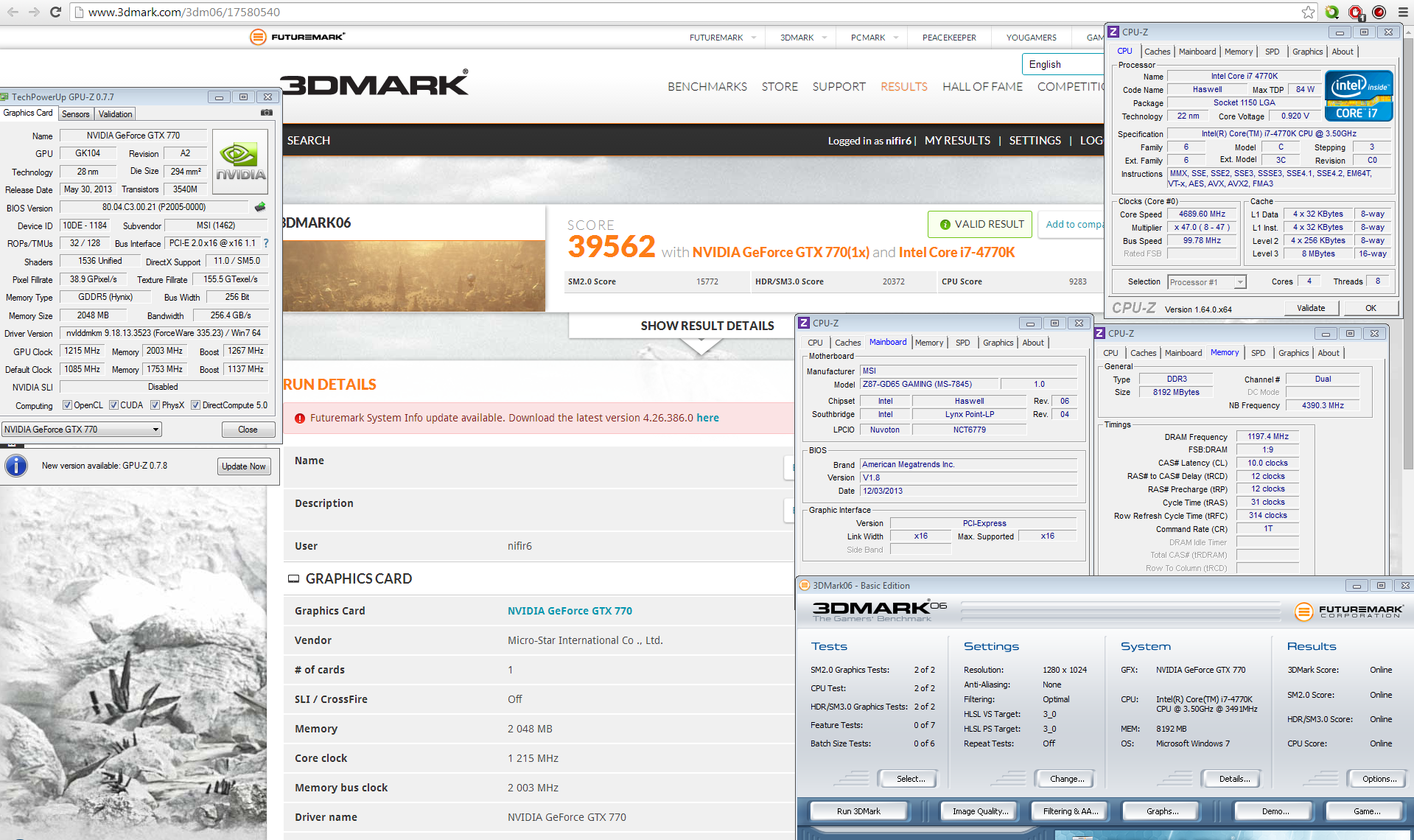Viewport: 1414px width, 840px height.
Task: Open the NVIDIA GeForce GTX 770 graphics card link
Action: [570, 611]
